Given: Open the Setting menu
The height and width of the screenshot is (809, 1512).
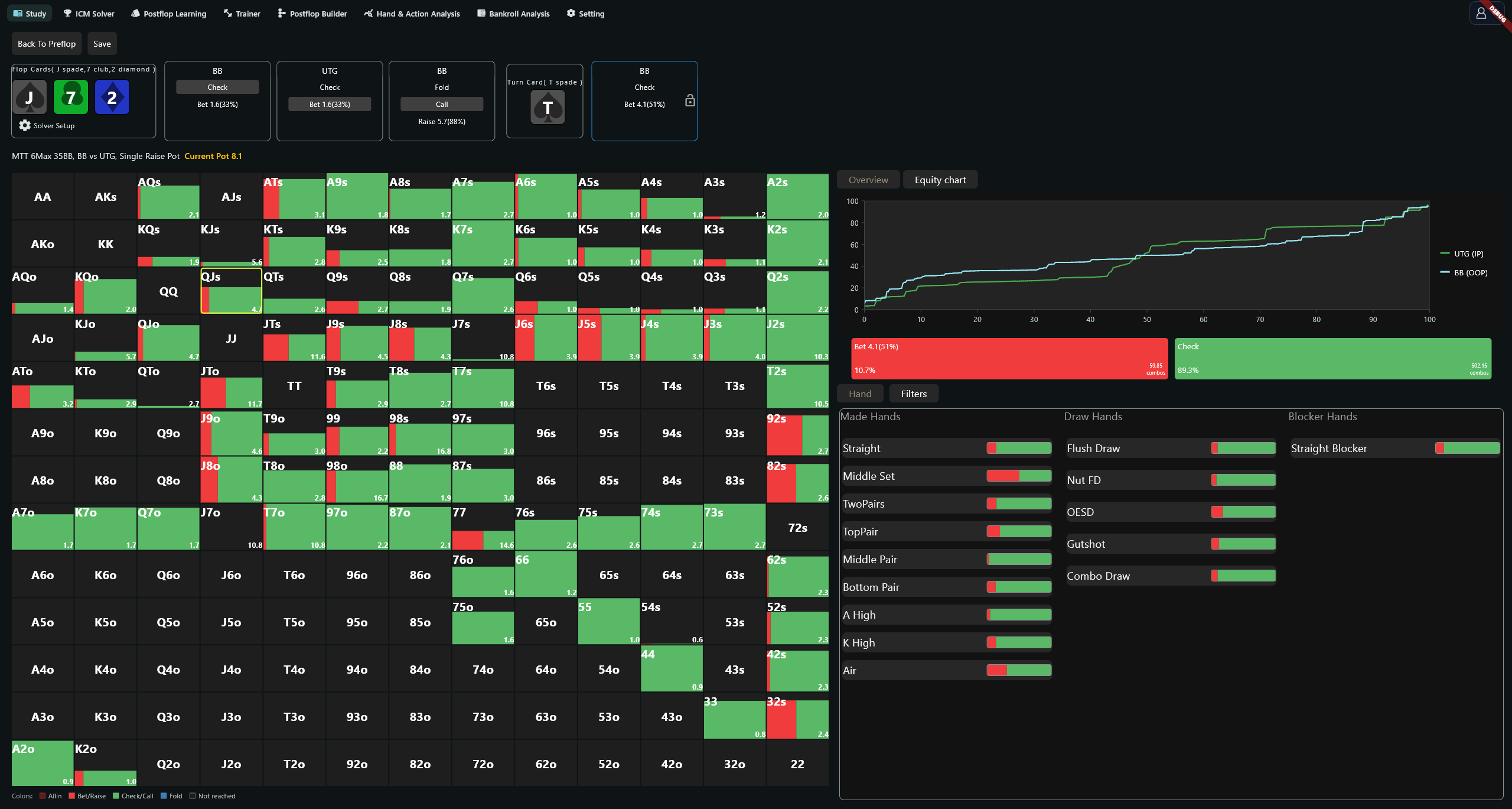Looking at the screenshot, I should click(x=585, y=13).
